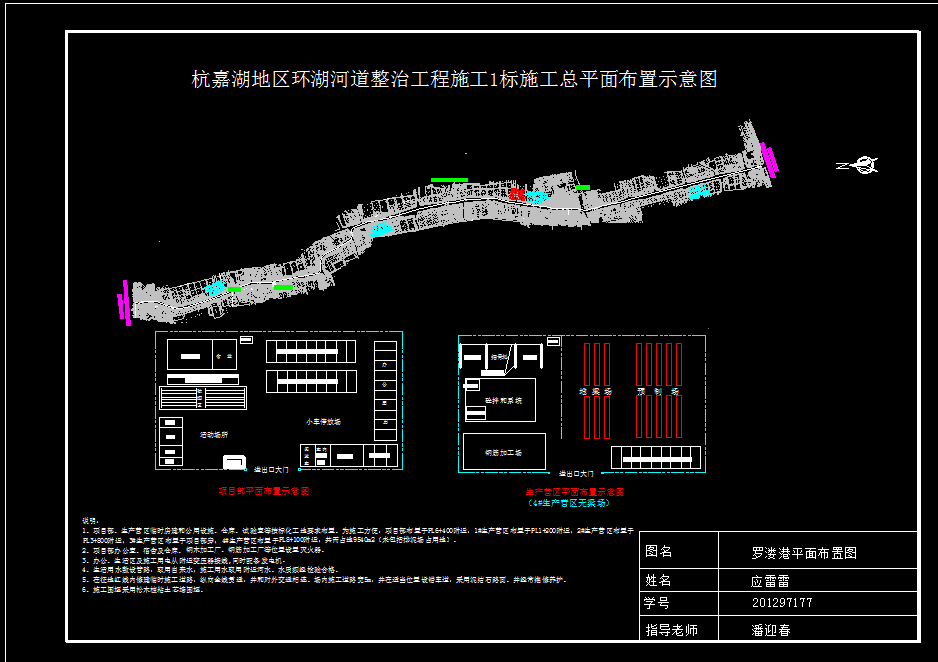Select the 钢筋加工场 rebar workshop block
This screenshot has height=662, width=938.
(x=503, y=451)
